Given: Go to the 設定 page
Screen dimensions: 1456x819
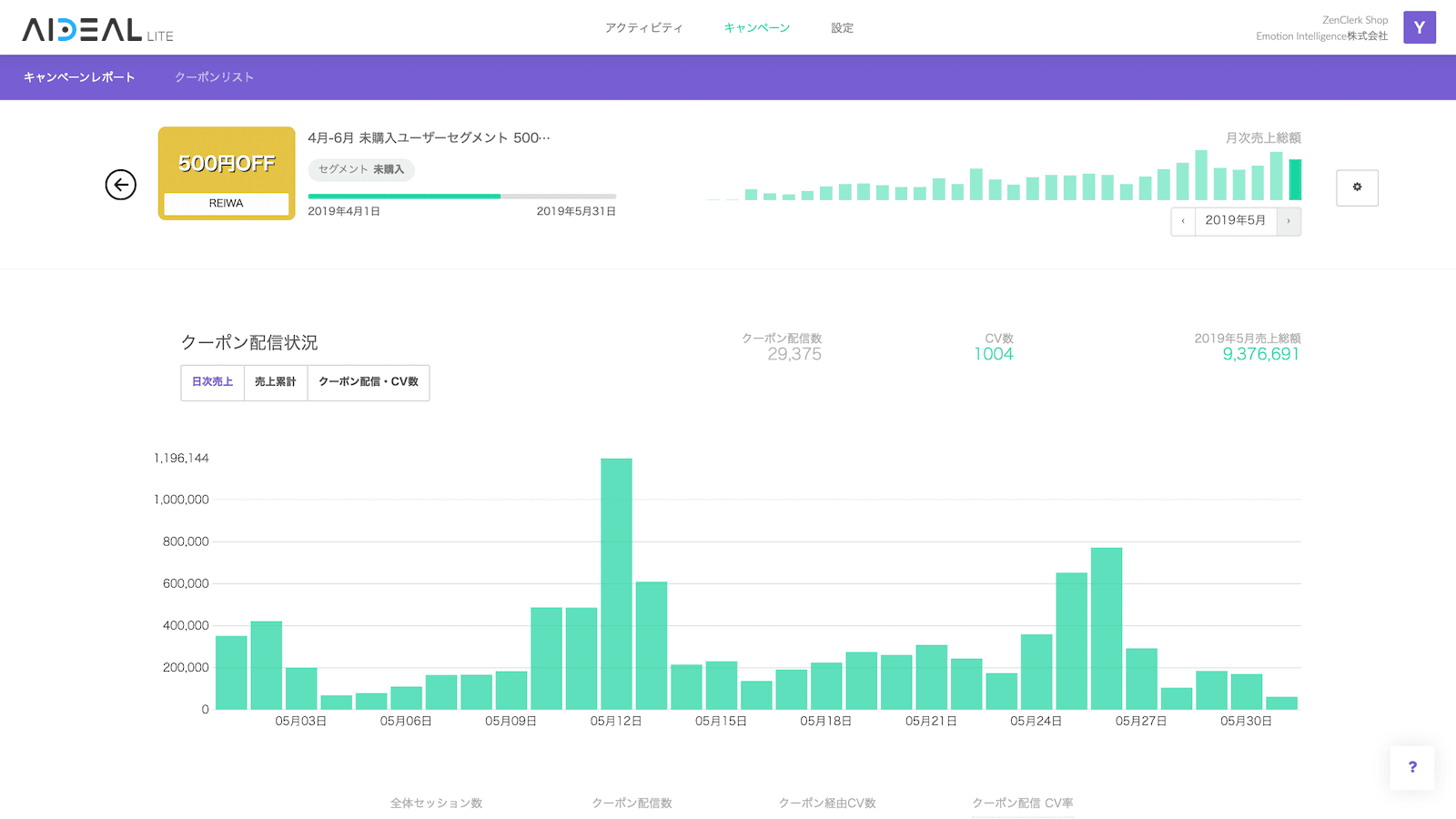Looking at the screenshot, I should click(x=842, y=27).
